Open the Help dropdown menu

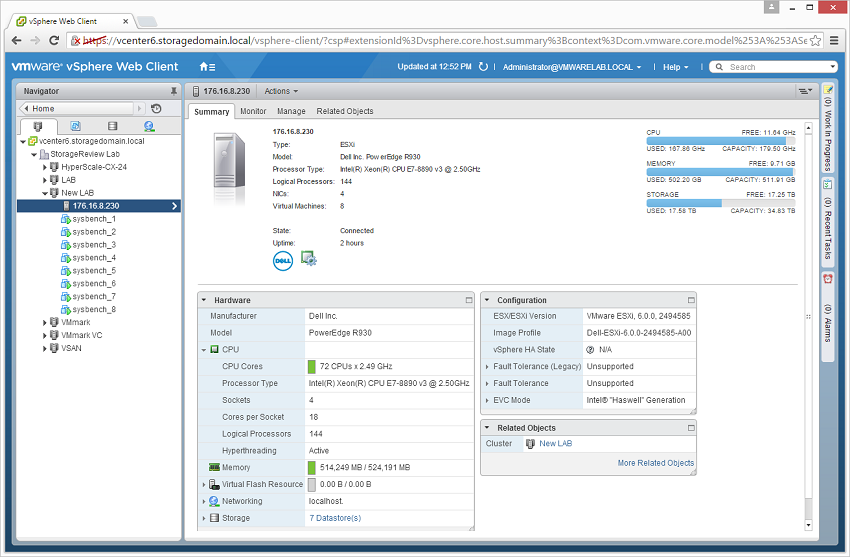pyautogui.click(x=675, y=67)
